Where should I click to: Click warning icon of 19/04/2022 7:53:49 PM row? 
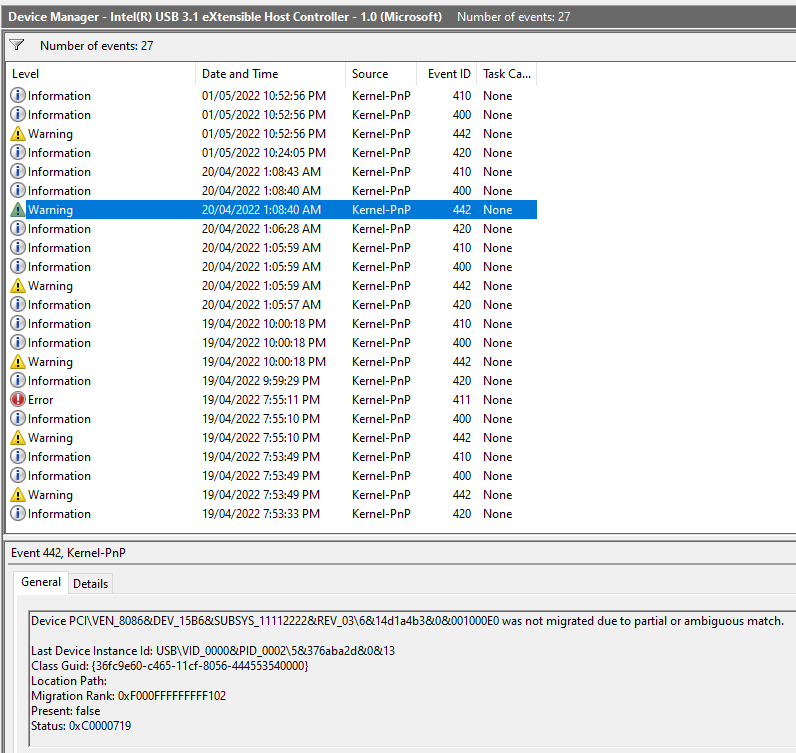[18, 495]
